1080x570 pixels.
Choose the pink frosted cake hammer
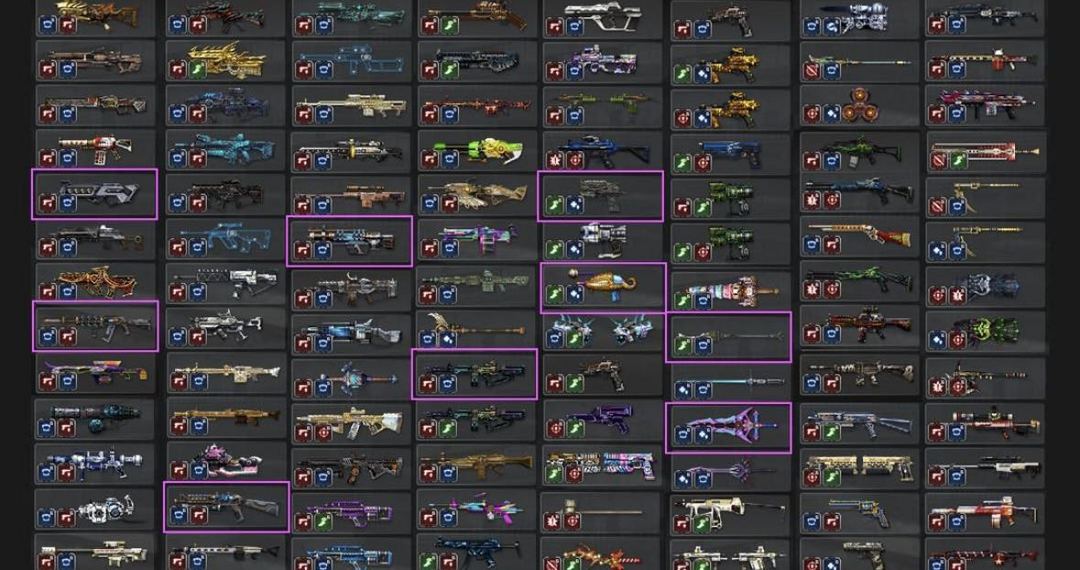(731, 291)
